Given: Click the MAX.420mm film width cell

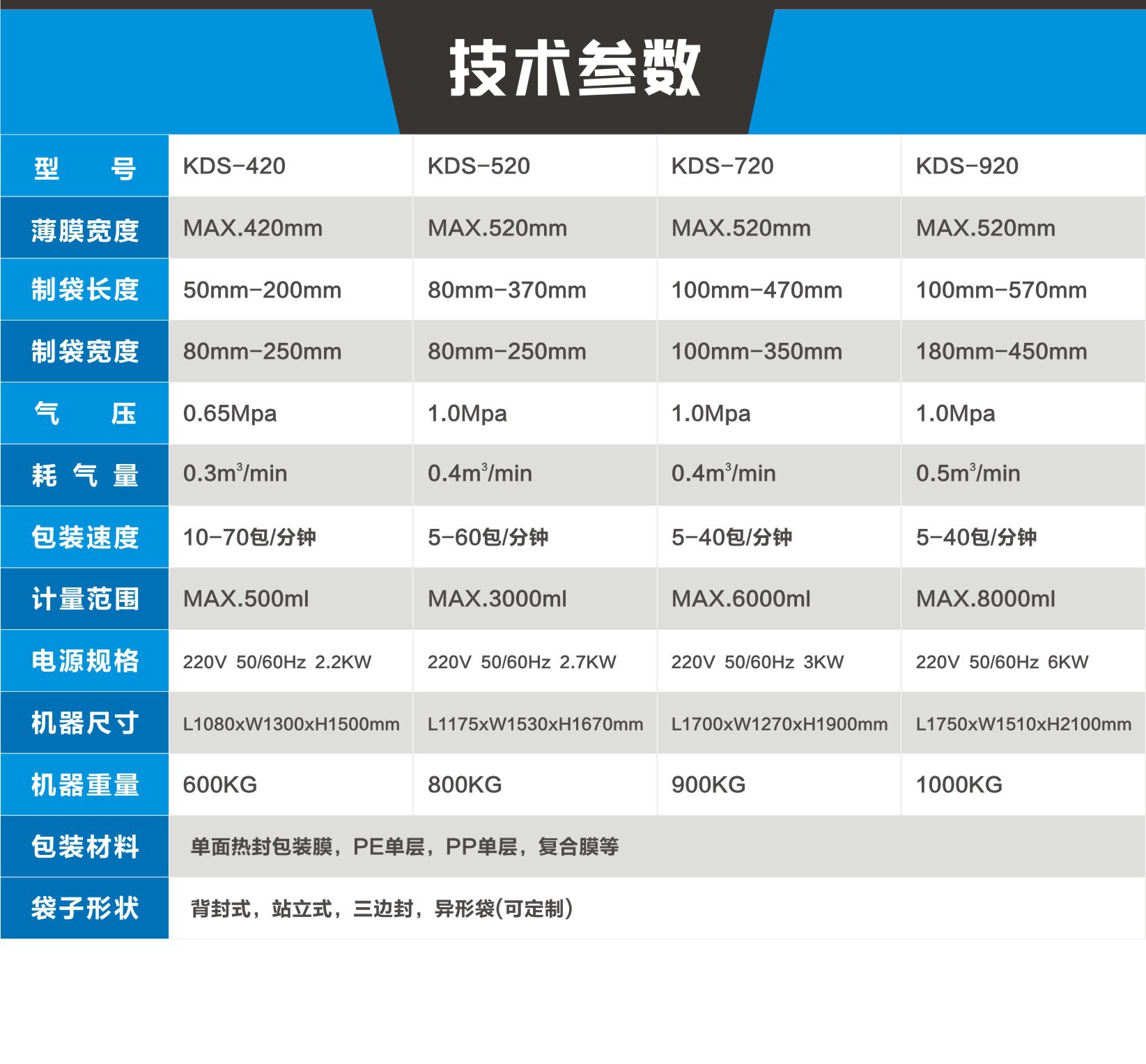Looking at the screenshot, I should tap(253, 229).
